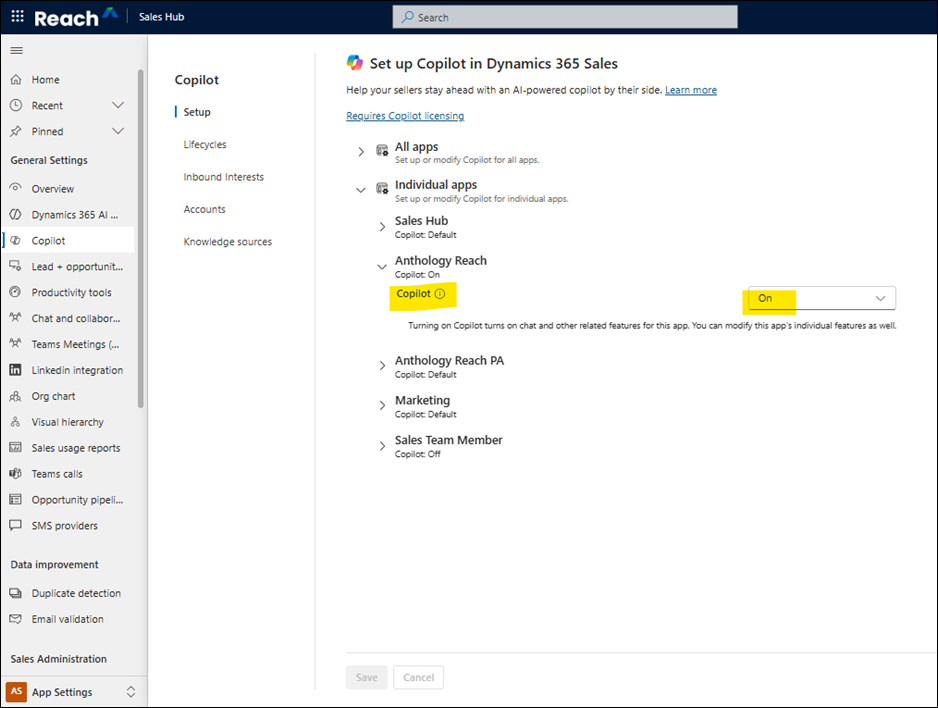Image resolution: width=938 pixels, height=708 pixels.
Task: Open Requires Copilot licensing link
Action: (405, 115)
